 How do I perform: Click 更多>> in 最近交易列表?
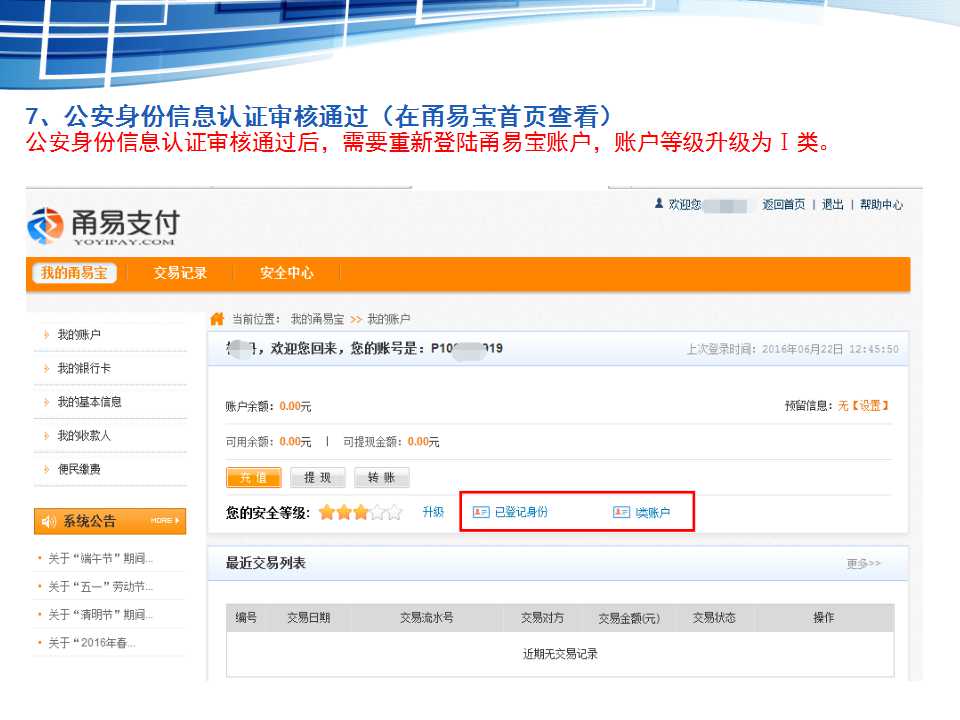click(x=863, y=563)
